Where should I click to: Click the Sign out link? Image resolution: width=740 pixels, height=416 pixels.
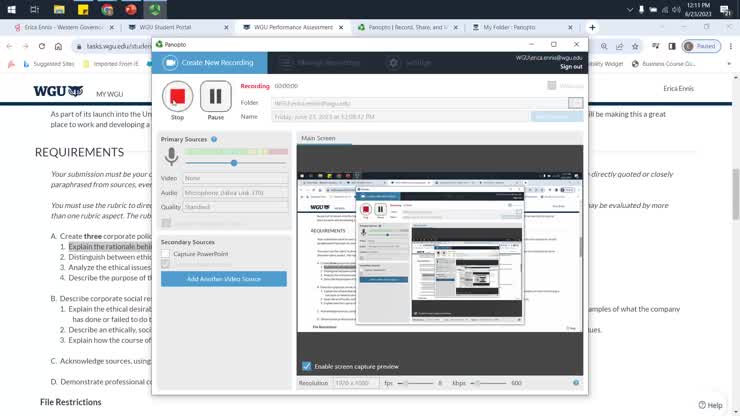click(570, 67)
